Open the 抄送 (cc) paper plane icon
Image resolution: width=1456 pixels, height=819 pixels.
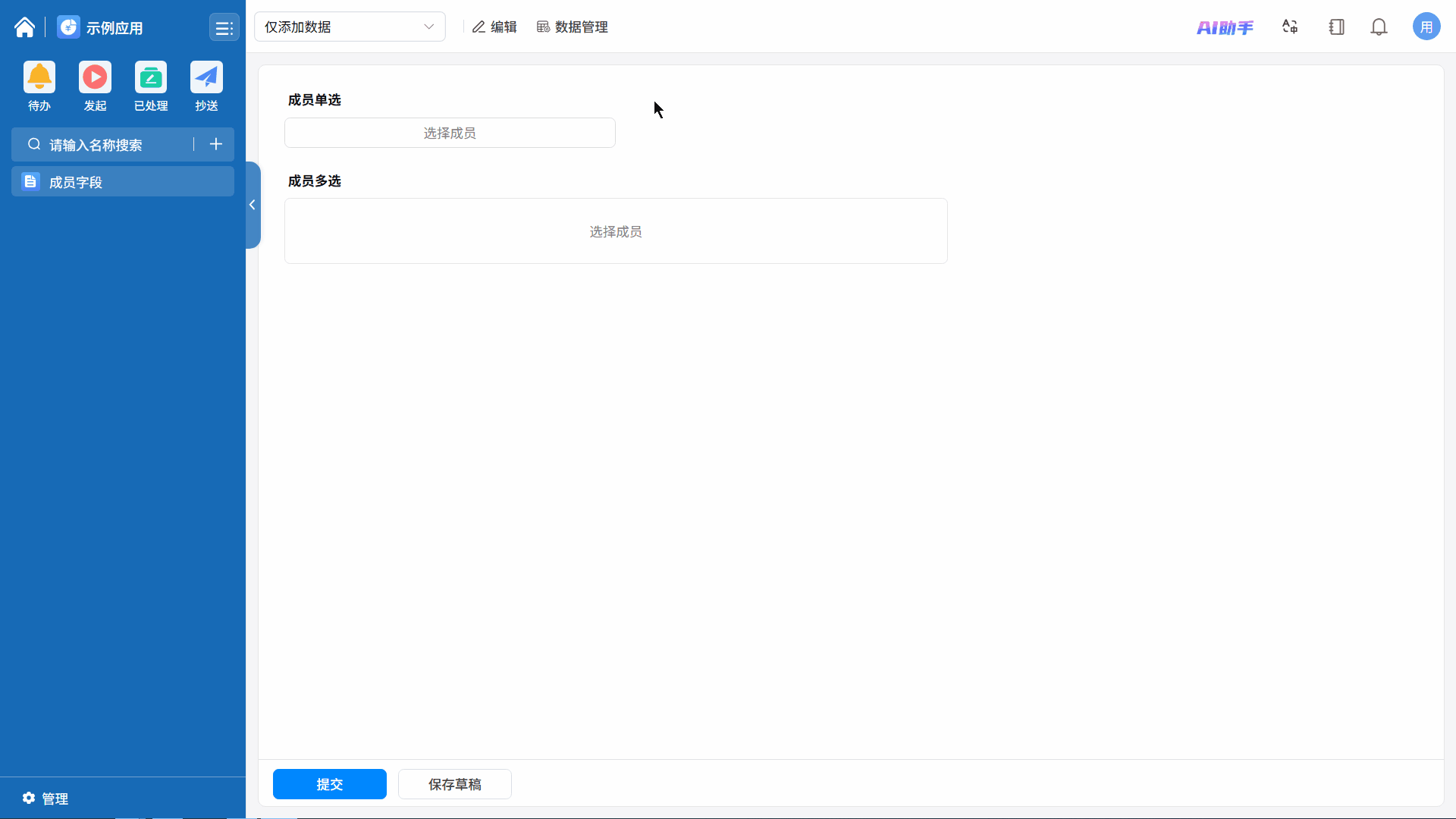point(206,77)
